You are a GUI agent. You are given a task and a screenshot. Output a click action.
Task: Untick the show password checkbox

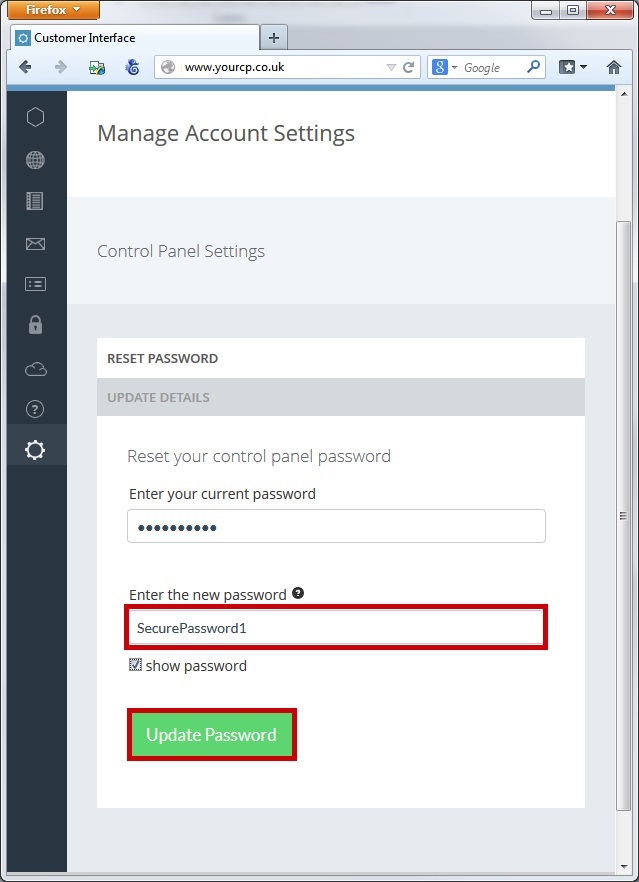[135, 665]
